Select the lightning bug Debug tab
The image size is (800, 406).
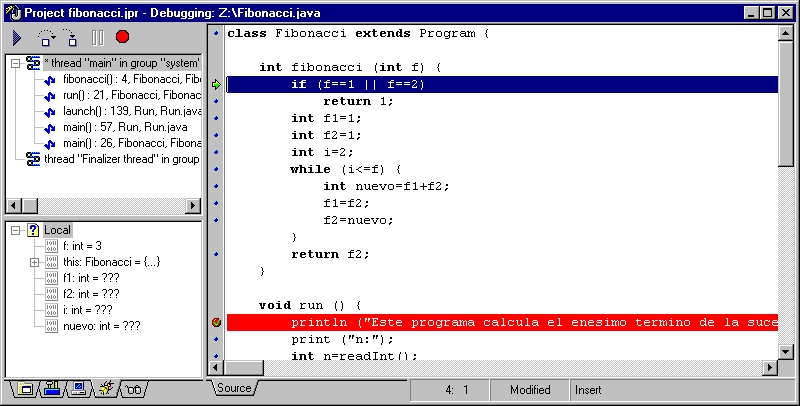pos(107,390)
